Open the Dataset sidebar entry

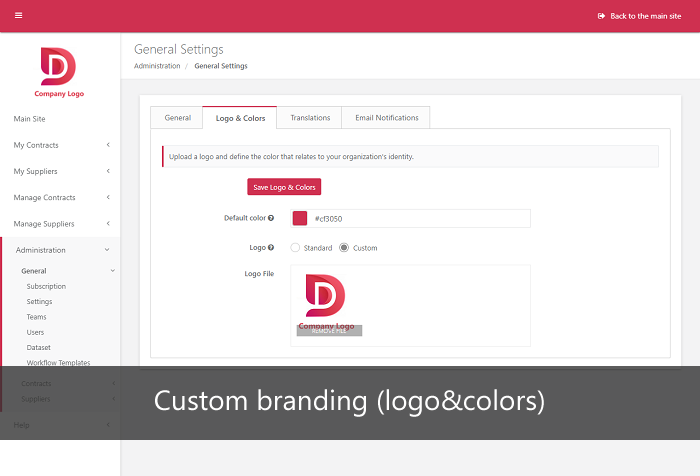tap(38, 347)
